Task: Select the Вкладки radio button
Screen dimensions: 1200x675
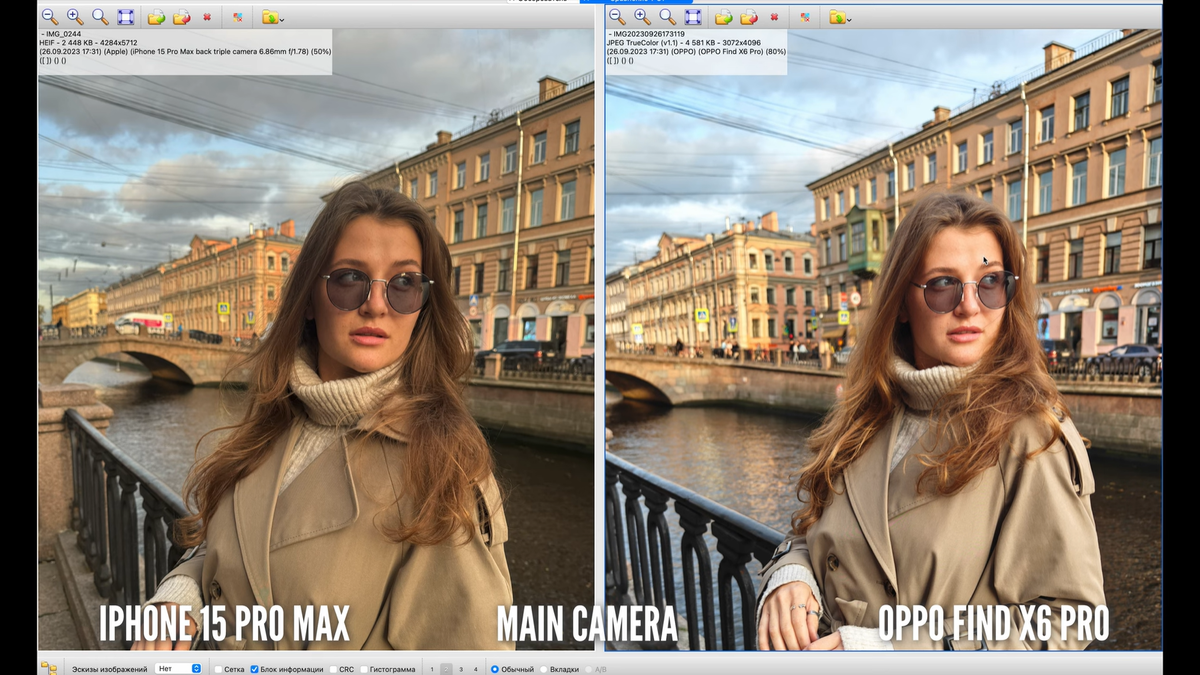Action: 544,669
